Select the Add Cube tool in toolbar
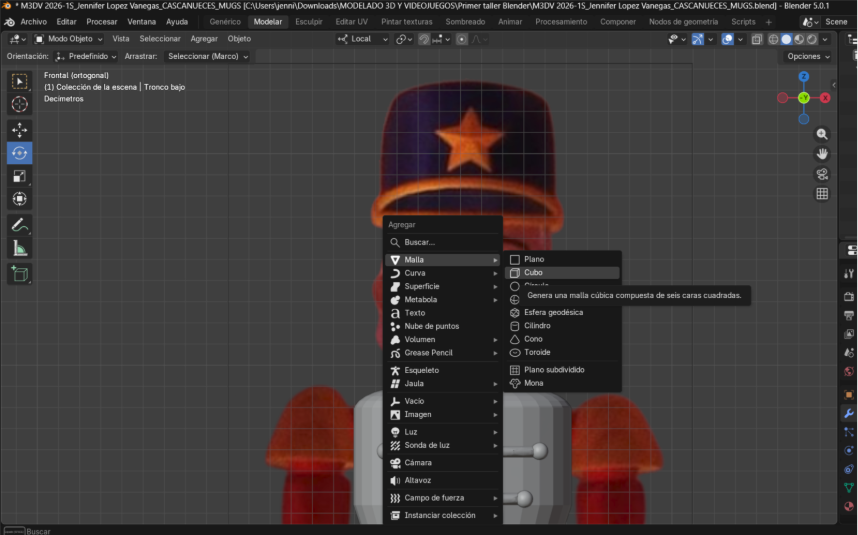The width and height of the screenshot is (858, 535). pyautogui.click(x=19, y=273)
